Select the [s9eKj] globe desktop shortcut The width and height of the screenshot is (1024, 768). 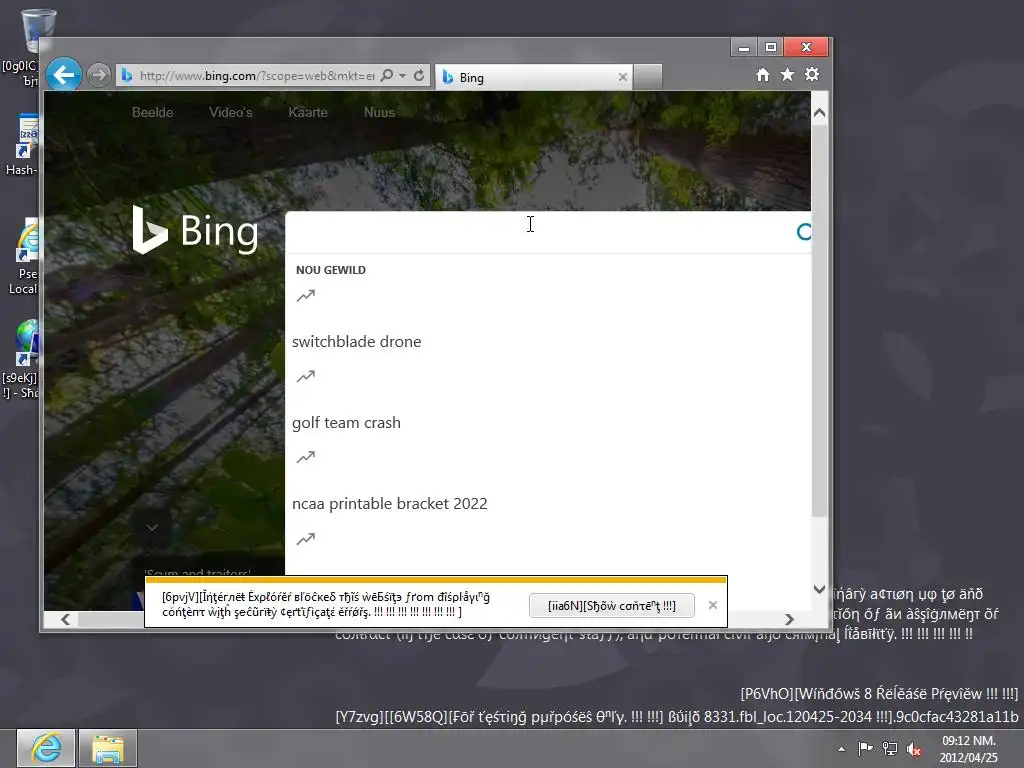pos(21,359)
